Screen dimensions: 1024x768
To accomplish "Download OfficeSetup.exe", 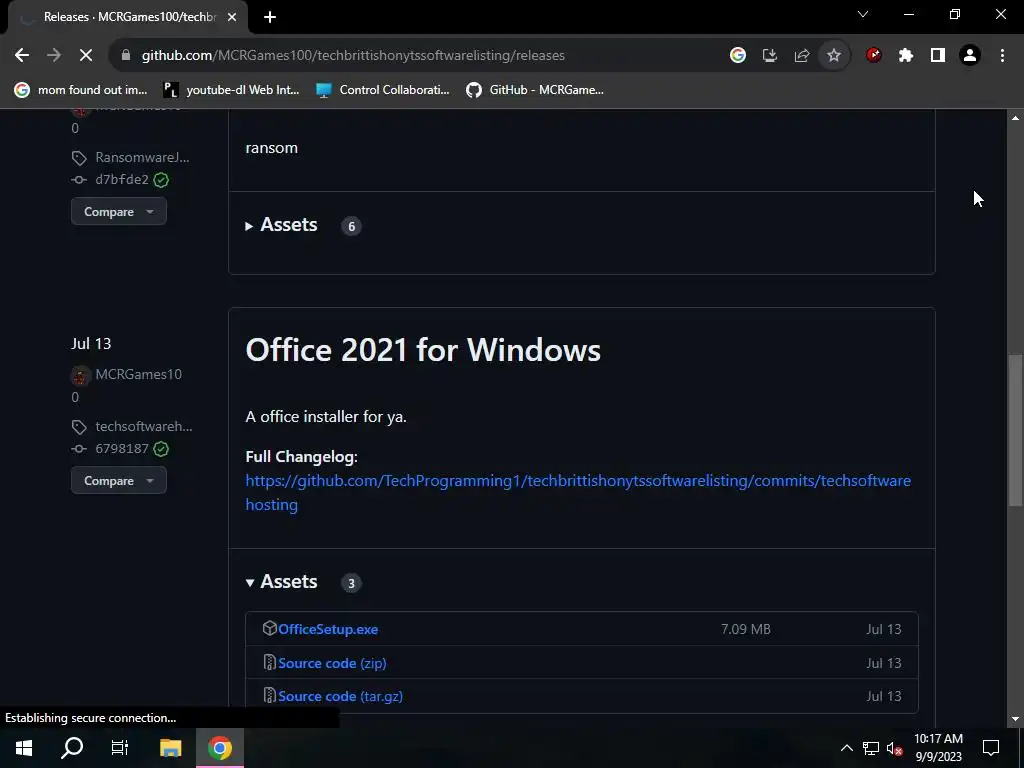I will click(328, 630).
